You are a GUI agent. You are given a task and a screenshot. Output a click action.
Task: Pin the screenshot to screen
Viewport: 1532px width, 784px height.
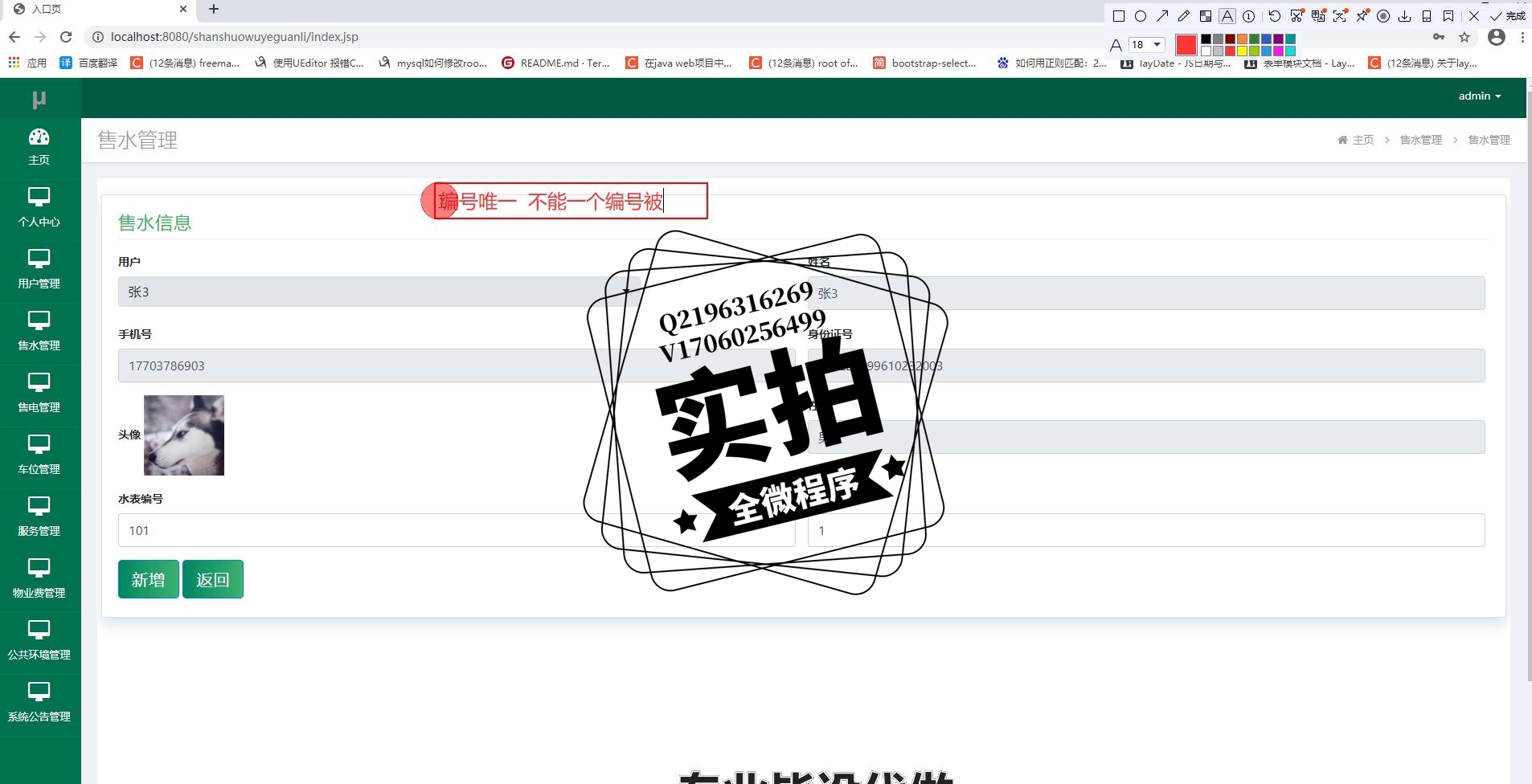coord(1362,16)
